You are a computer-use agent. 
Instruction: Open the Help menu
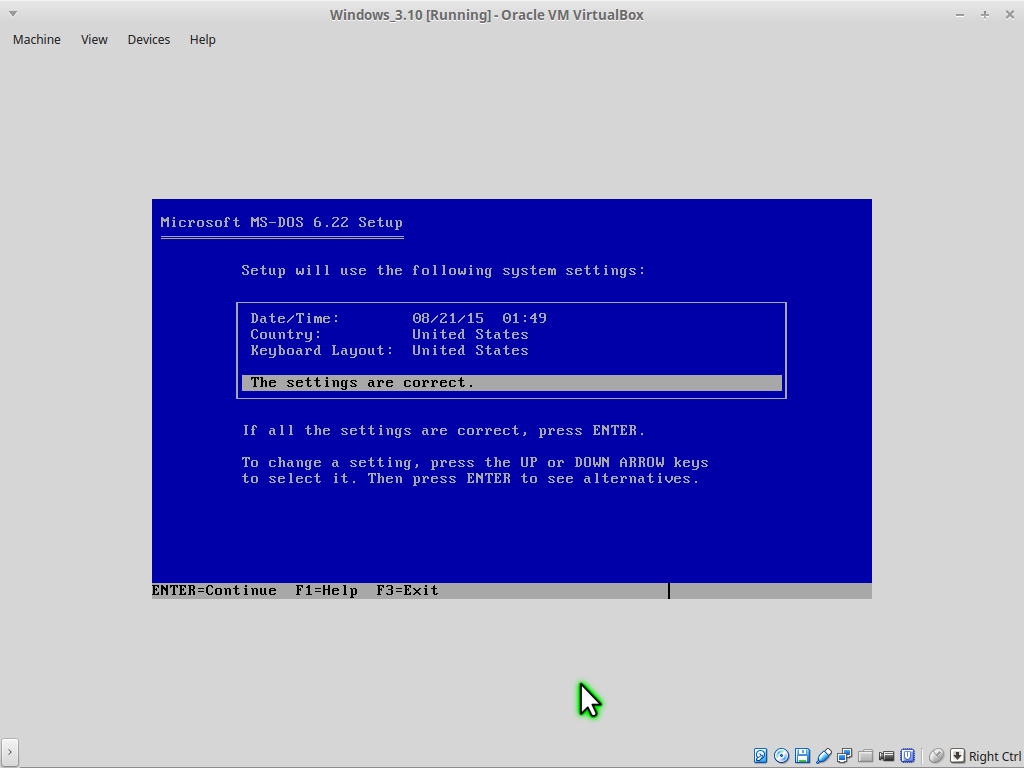pos(203,40)
